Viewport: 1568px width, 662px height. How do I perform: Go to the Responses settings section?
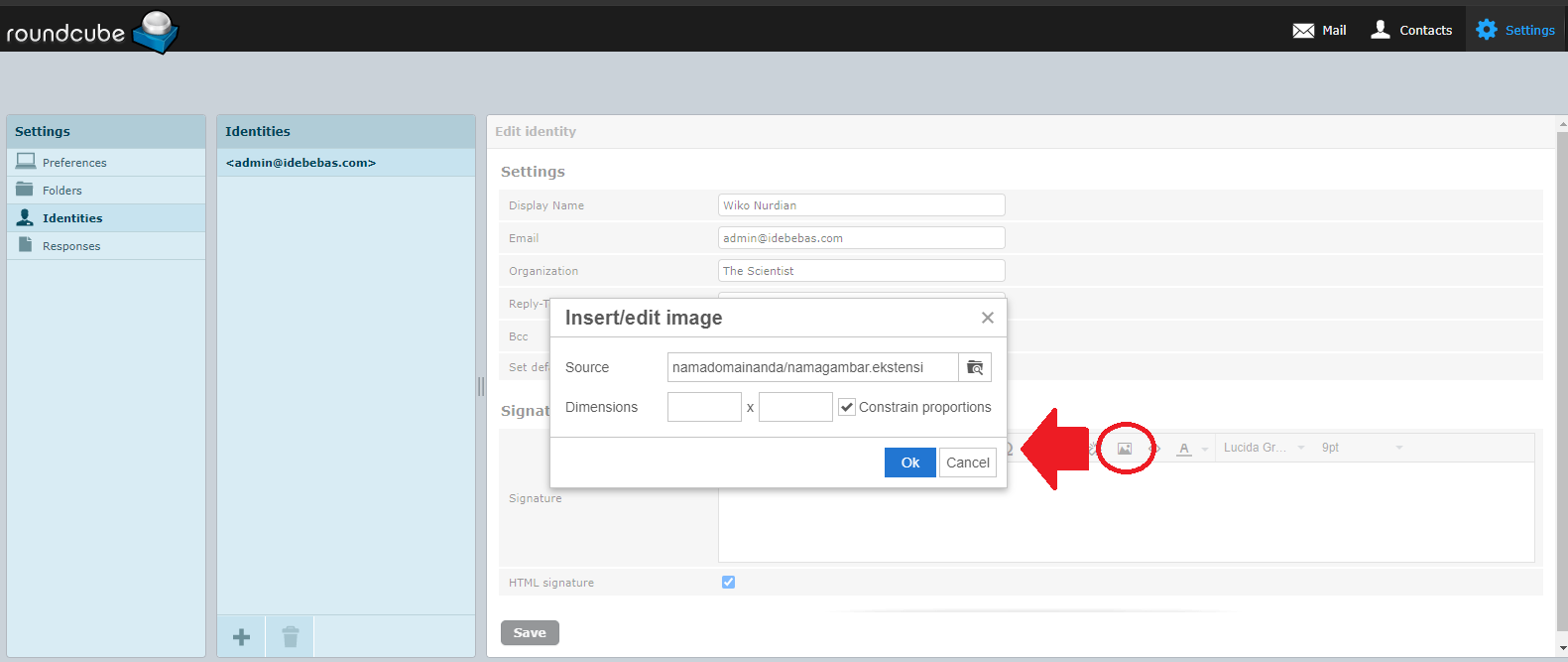71,246
